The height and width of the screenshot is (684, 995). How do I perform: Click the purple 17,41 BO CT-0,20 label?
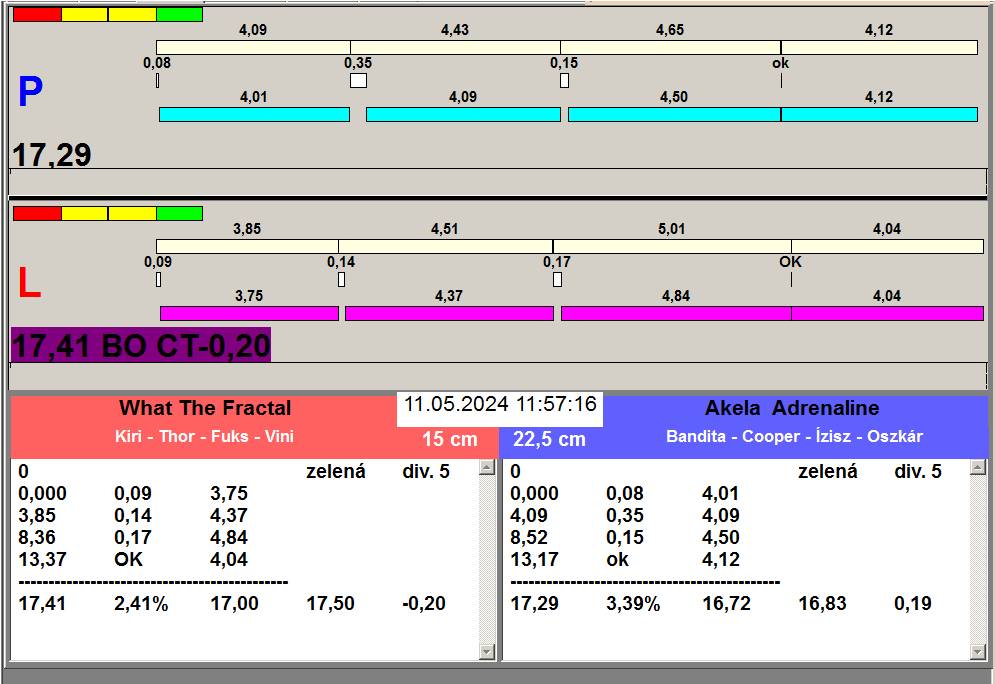141,345
